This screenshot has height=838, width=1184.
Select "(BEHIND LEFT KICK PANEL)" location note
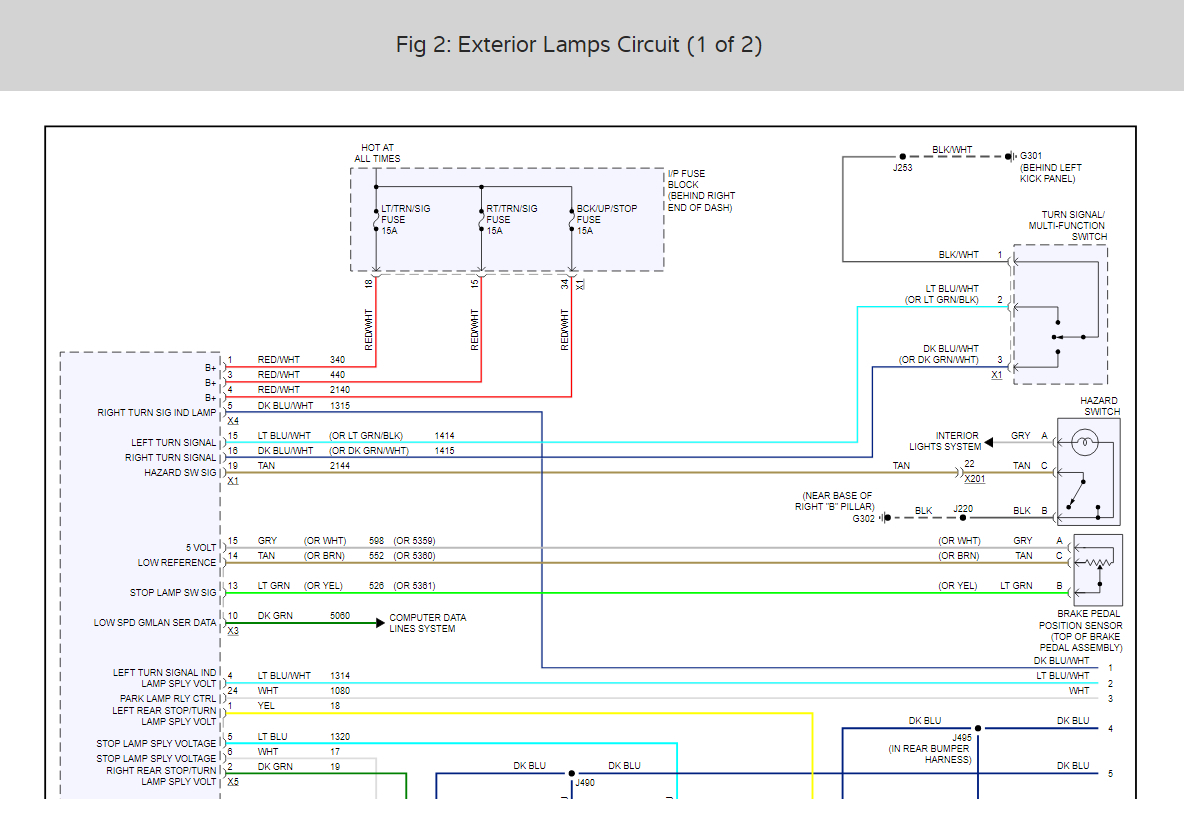click(x=1050, y=173)
